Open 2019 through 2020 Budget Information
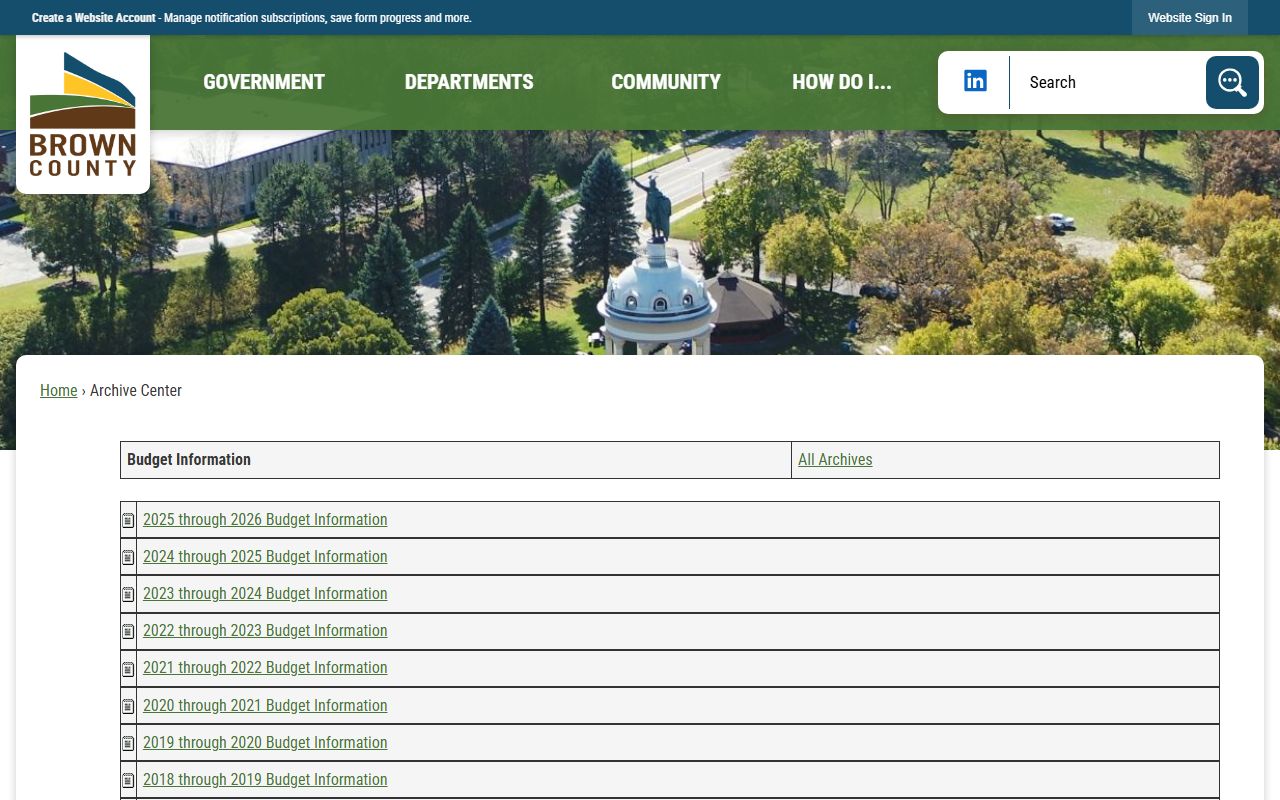Viewport: 1280px width, 800px height. [265, 742]
